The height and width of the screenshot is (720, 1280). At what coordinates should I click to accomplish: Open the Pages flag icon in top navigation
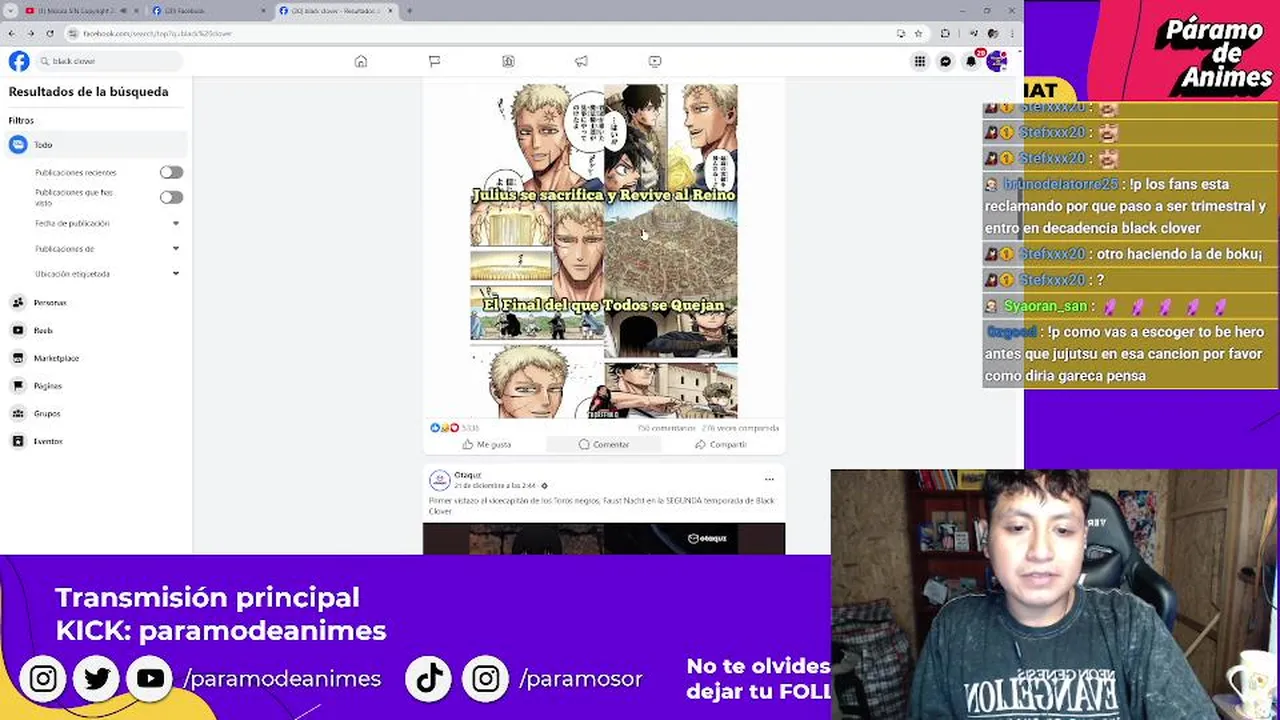tap(434, 61)
